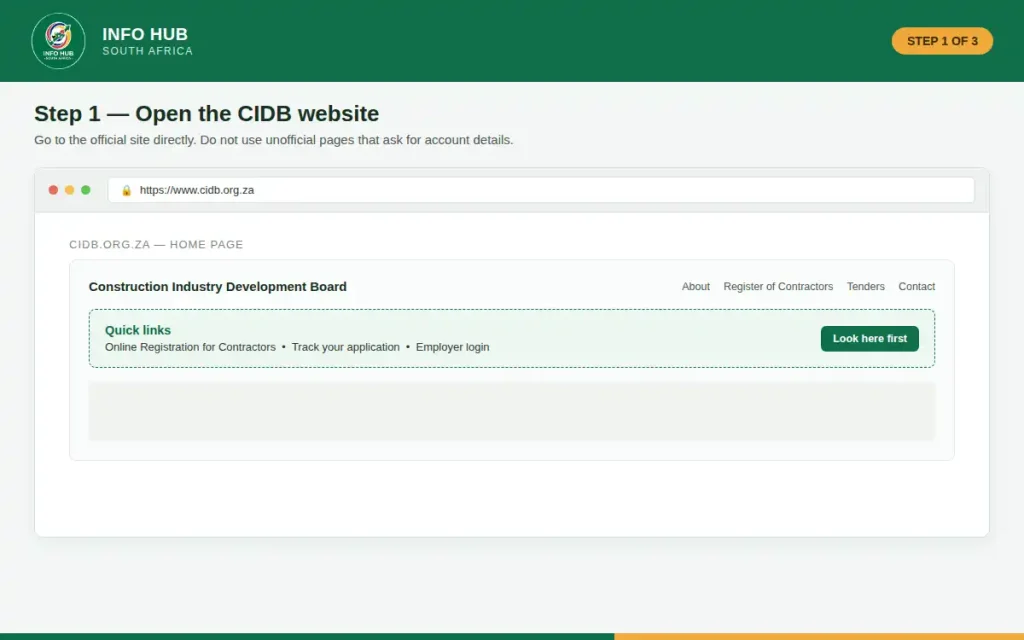
Task: Click the green window dot
Action: [86, 190]
